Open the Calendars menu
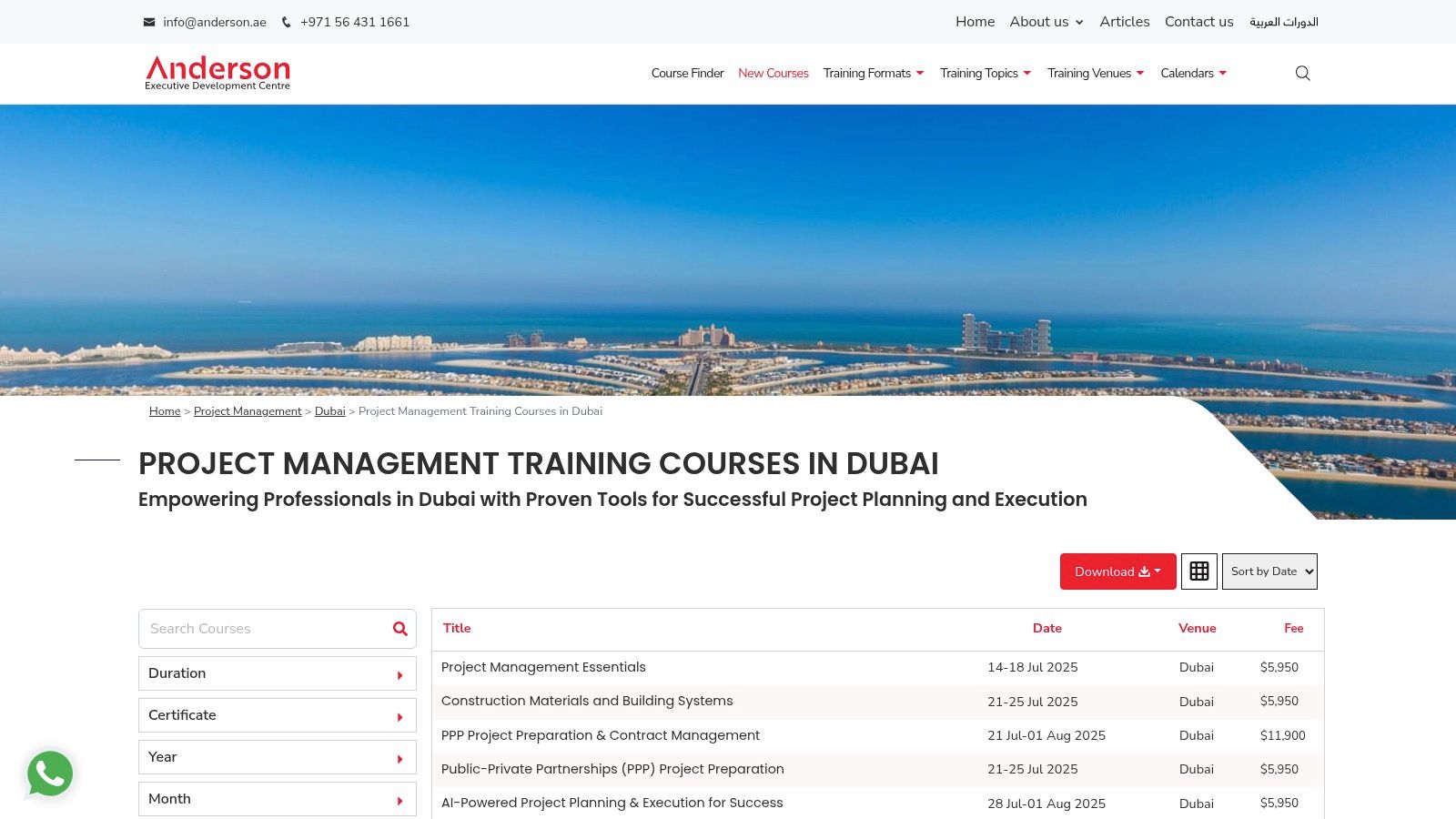The height and width of the screenshot is (819, 1456). 1193,73
